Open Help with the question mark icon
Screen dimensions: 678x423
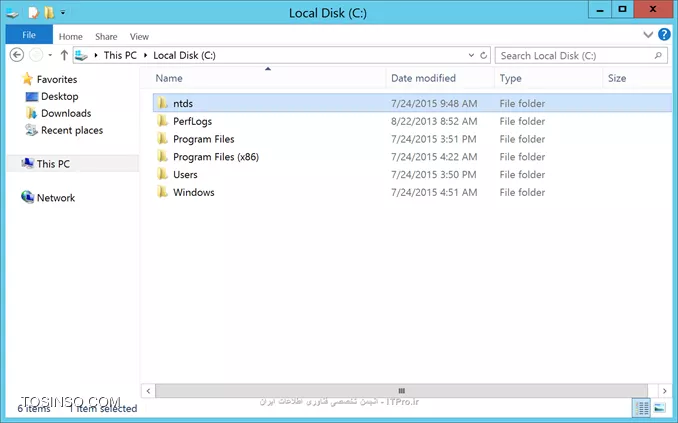coord(664,34)
